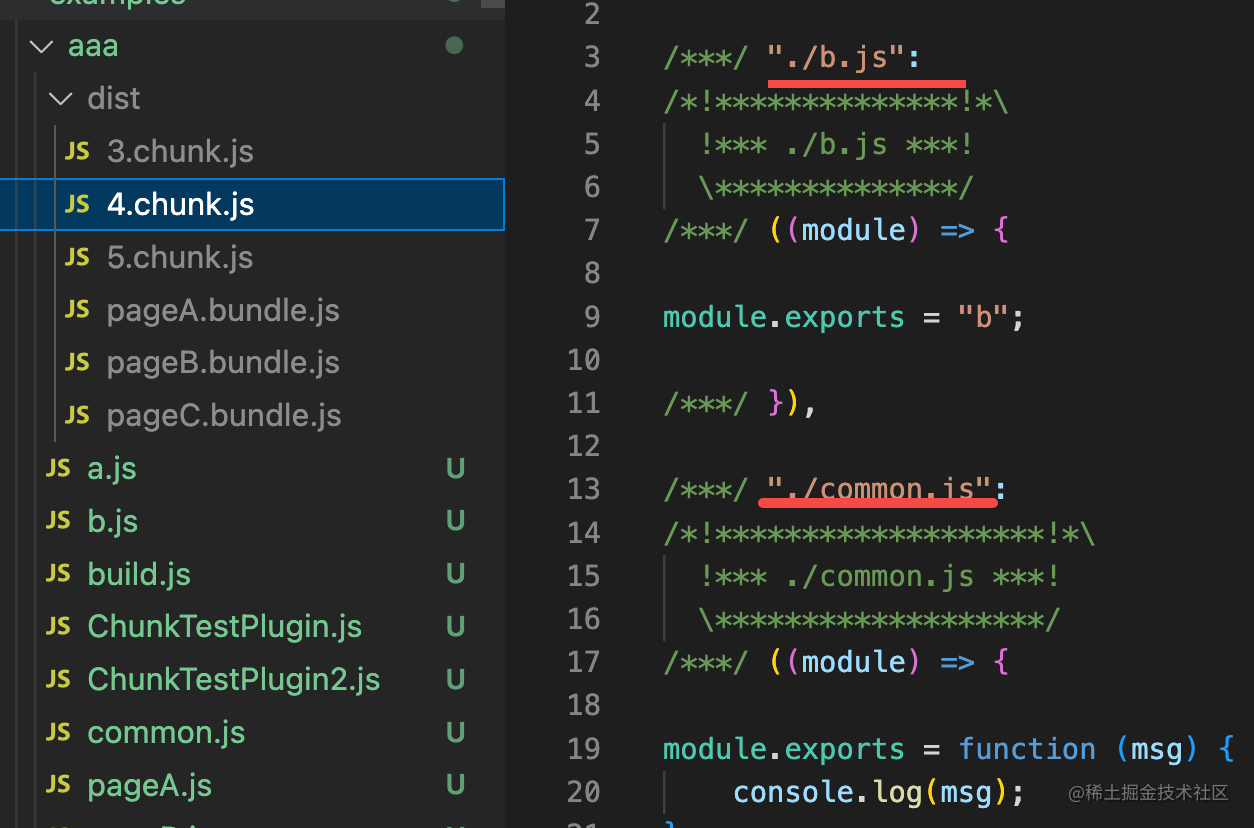This screenshot has width=1254, height=828.
Task: Click JS icon of pageC.bundle.js
Action: click(77, 415)
